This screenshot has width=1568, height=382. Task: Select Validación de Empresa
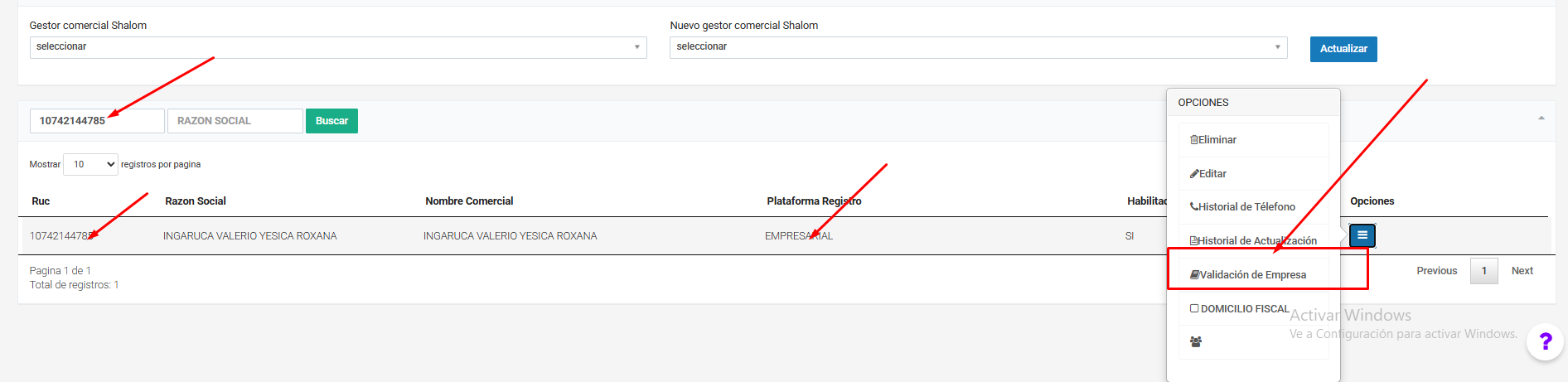pyautogui.click(x=1251, y=275)
